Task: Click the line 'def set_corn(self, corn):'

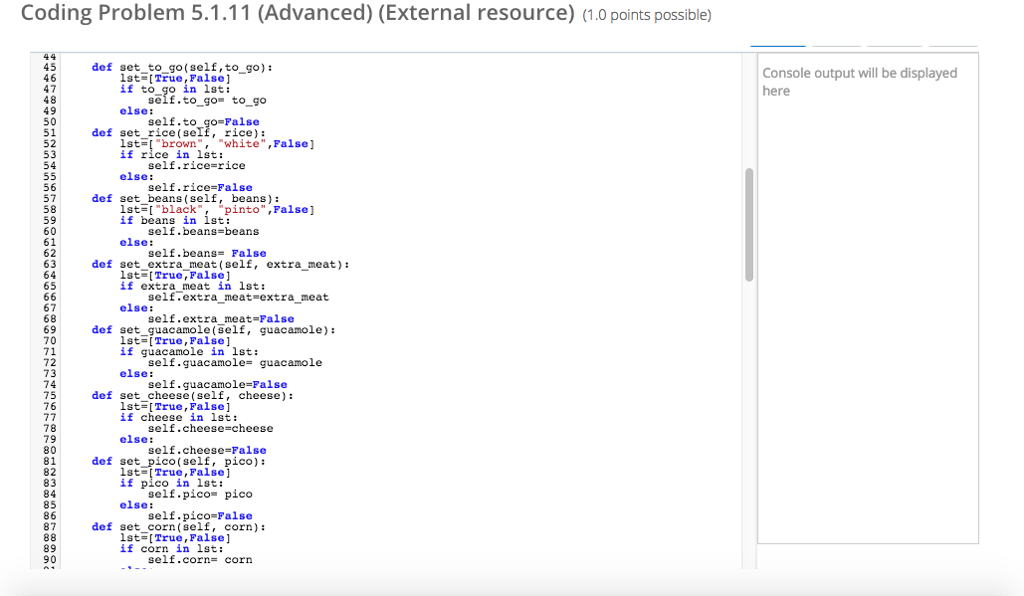Action: 179,527
